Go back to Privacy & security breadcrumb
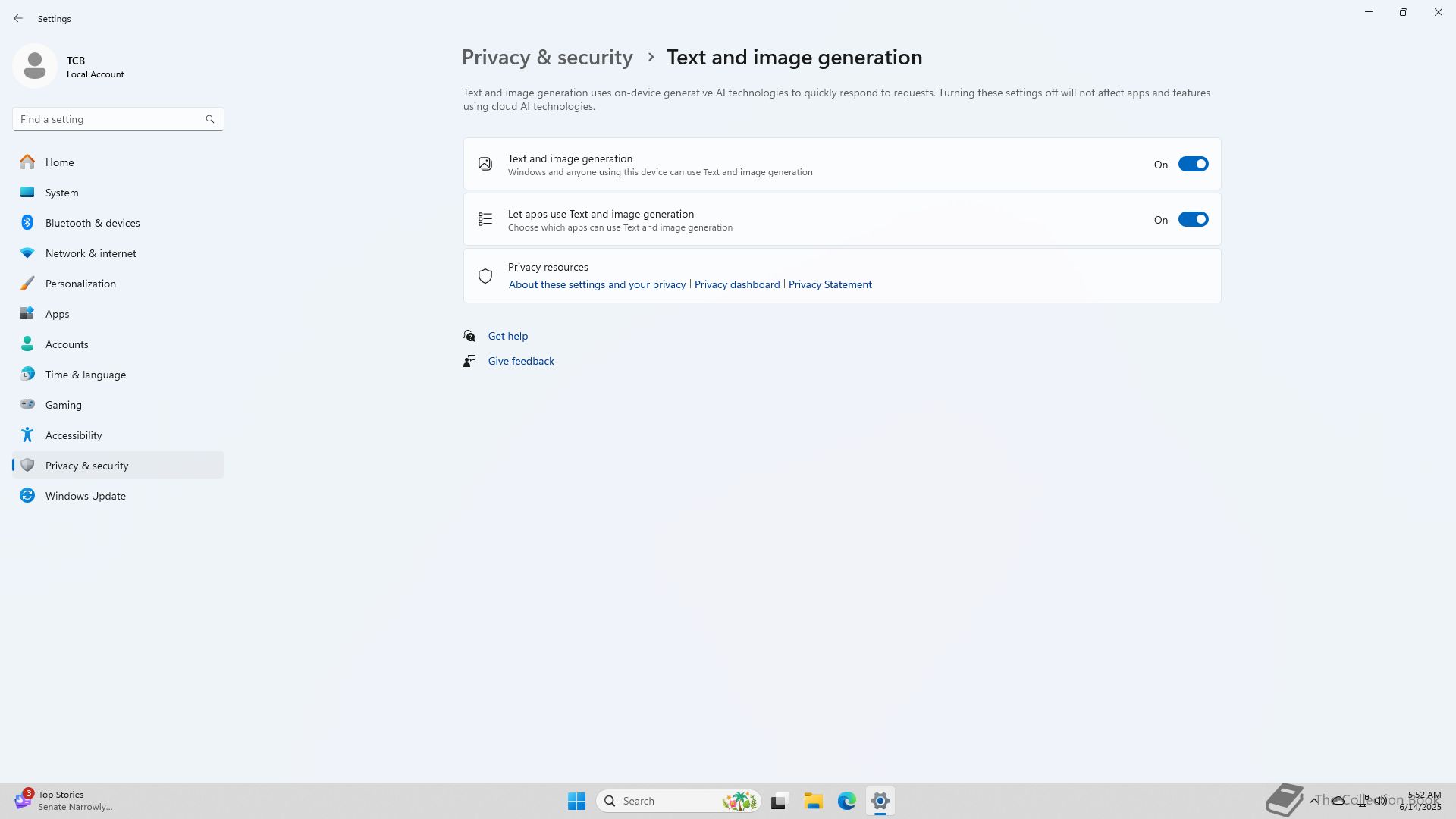Viewport: 1456px width, 819px height. click(x=547, y=58)
